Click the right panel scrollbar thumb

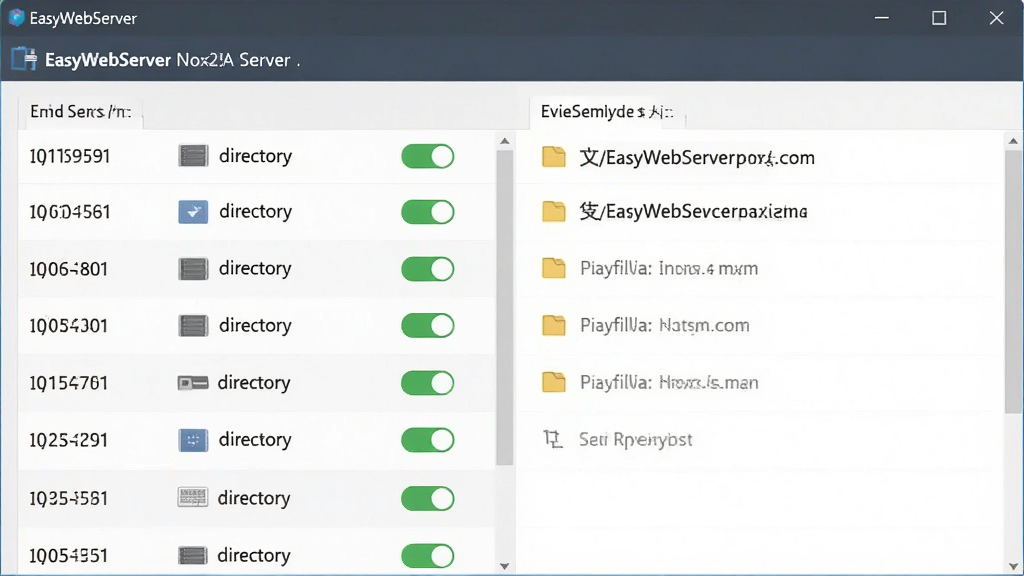[1013, 282]
